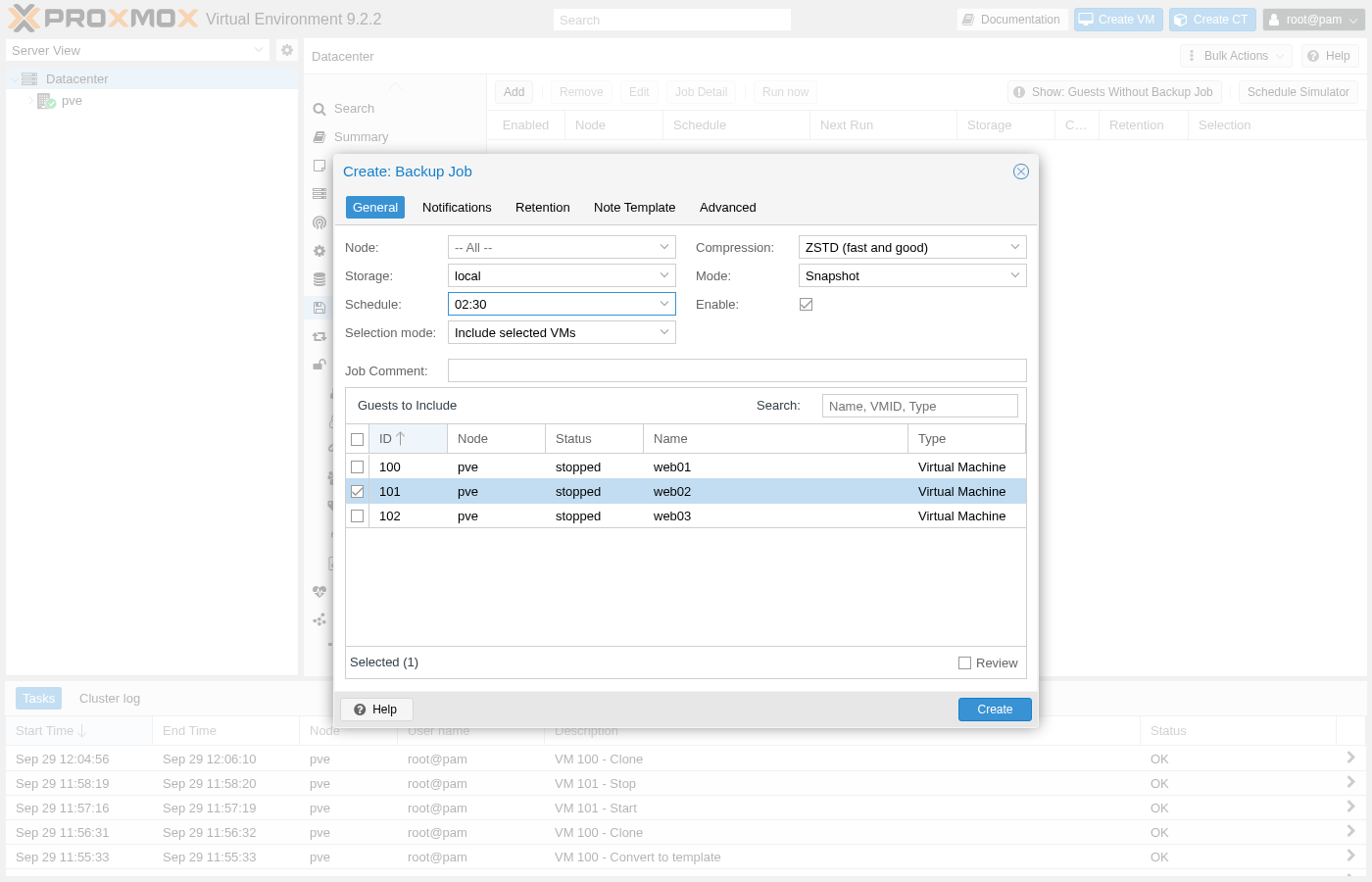1372x882 pixels.
Task: Switch to Cluster log tab
Action: (x=110, y=699)
